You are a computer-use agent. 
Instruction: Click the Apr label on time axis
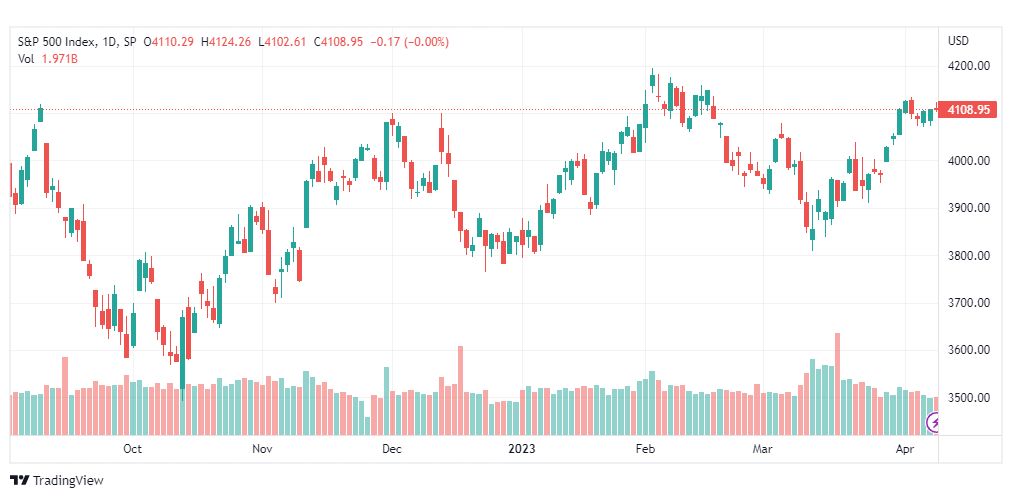[x=906, y=449]
